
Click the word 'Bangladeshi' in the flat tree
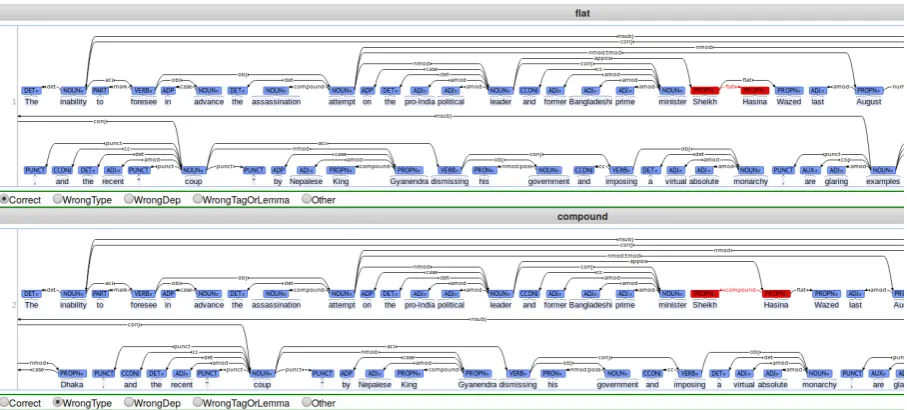tap(590, 101)
